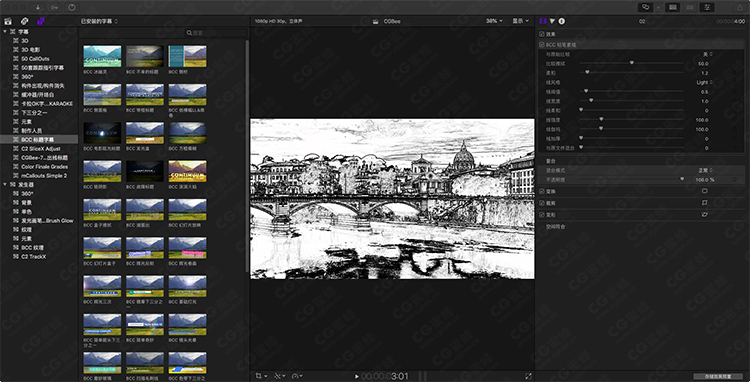This screenshot has height=382, width=750.
Task: Collapse the 字幕 titles category triangle
Action: (x=5, y=32)
